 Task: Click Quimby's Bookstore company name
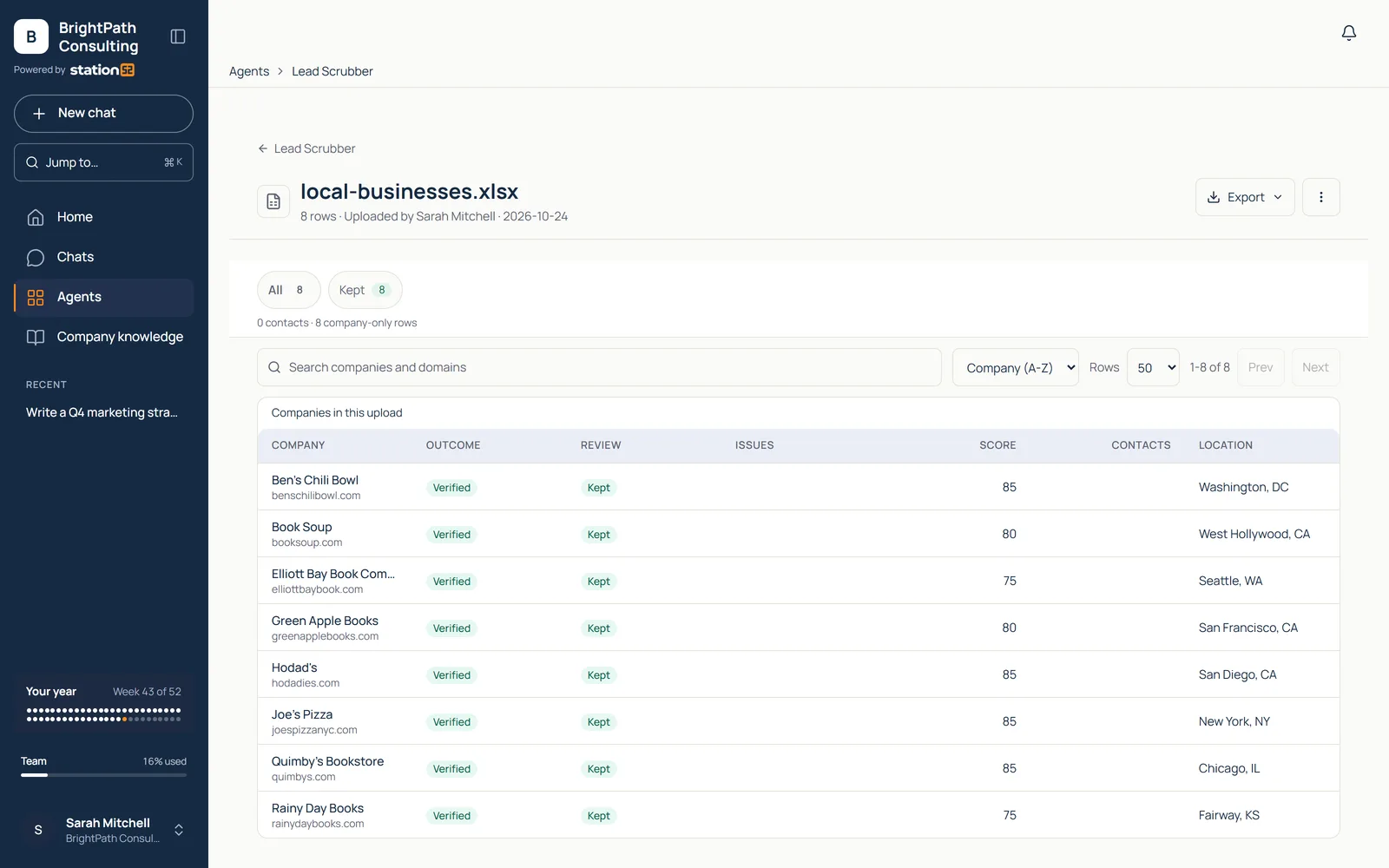coord(327,761)
